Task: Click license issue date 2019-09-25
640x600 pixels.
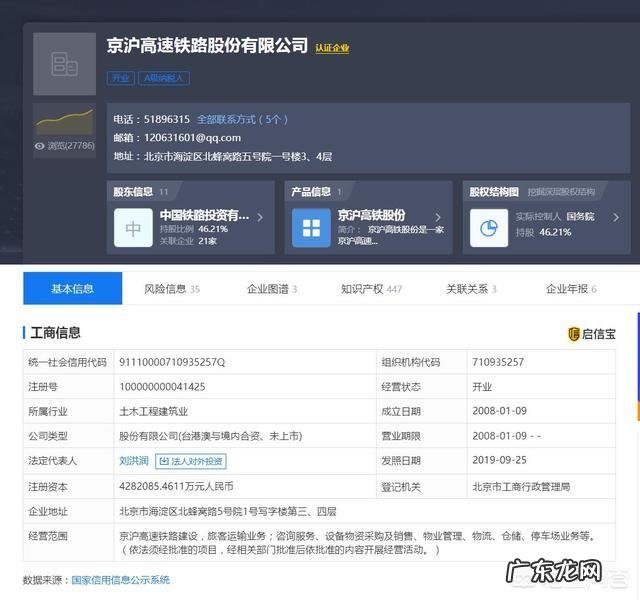Action: pos(500,460)
